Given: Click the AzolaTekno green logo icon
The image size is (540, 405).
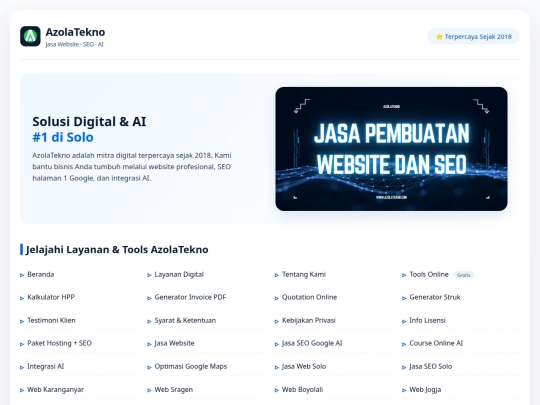Looking at the screenshot, I should (30, 36).
